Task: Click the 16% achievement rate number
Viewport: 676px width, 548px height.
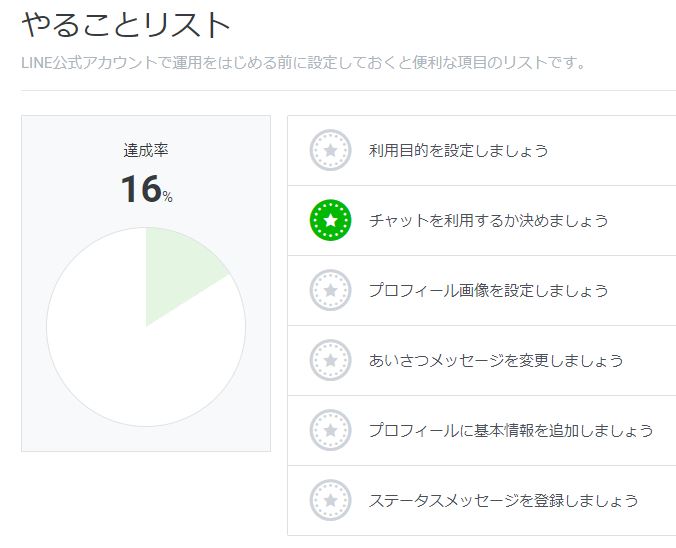Action: pyautogui.click(x=141, y=189)
